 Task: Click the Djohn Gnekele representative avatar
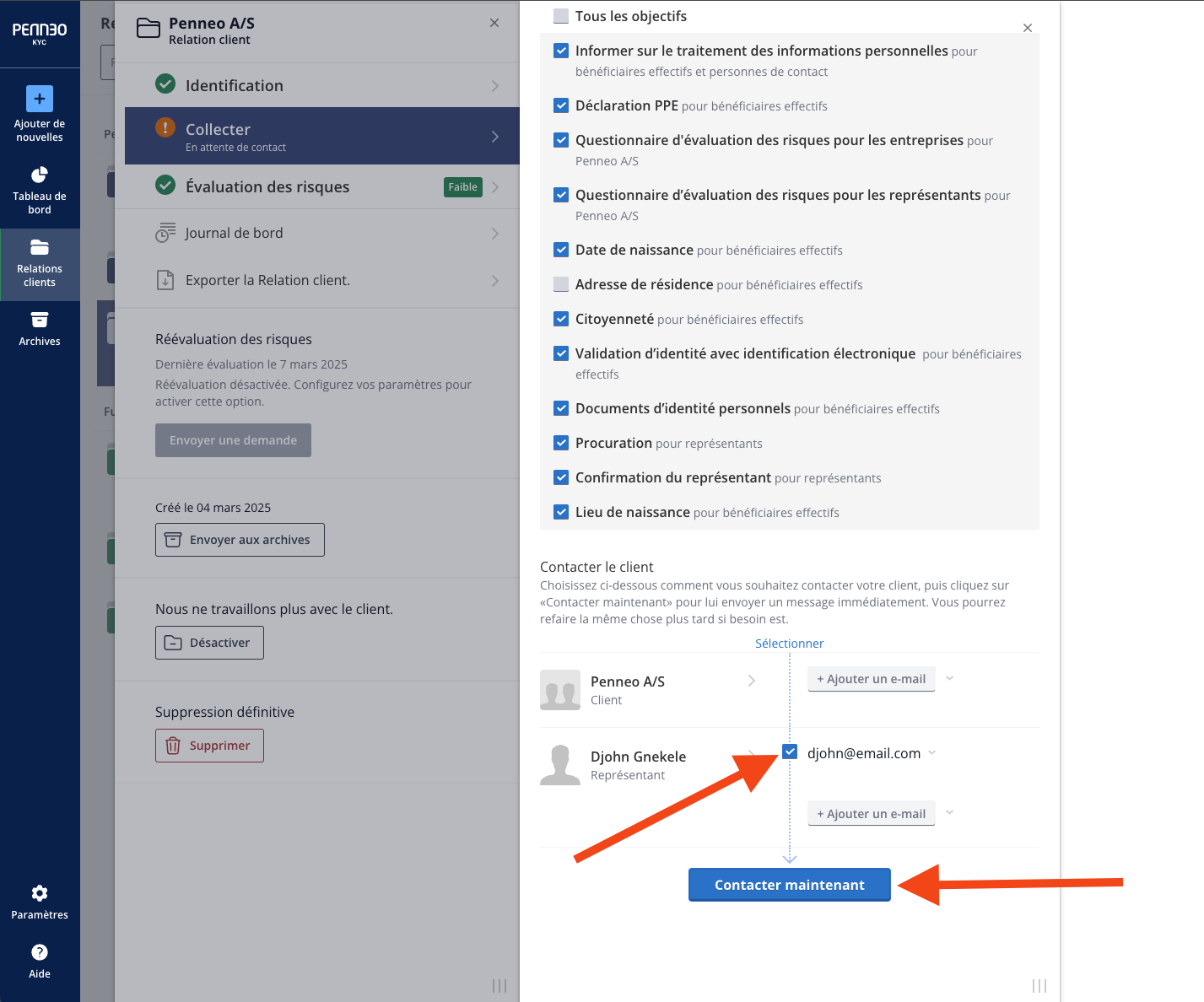click(x=560, y=765)
